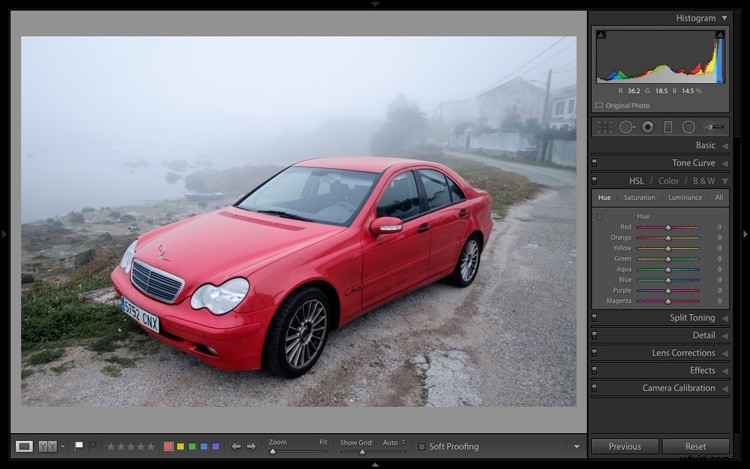Screen dimensions: 750x469
Task: Toggle the Detail panel switch
Action: coord(594,336)
